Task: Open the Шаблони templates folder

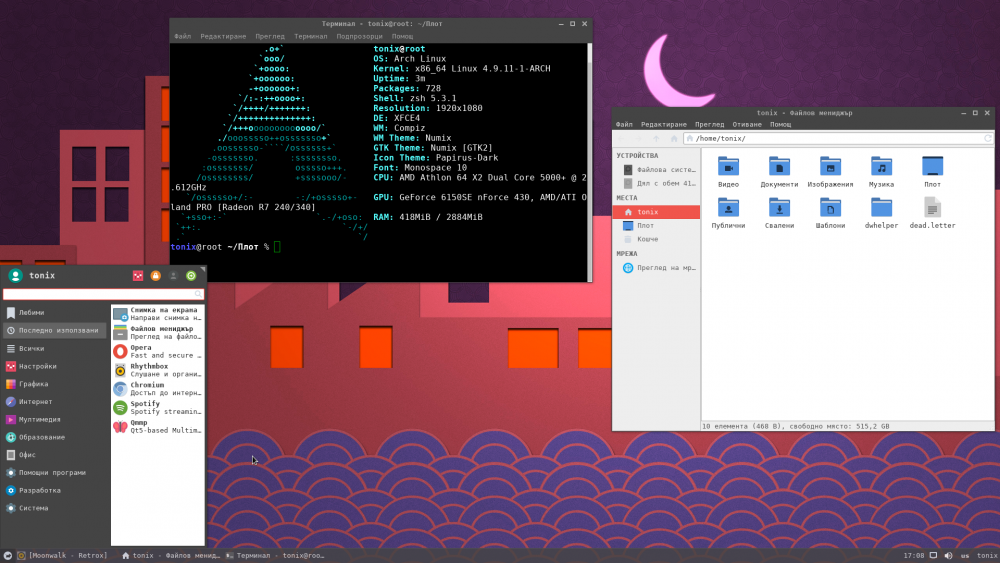Action: 830,212
